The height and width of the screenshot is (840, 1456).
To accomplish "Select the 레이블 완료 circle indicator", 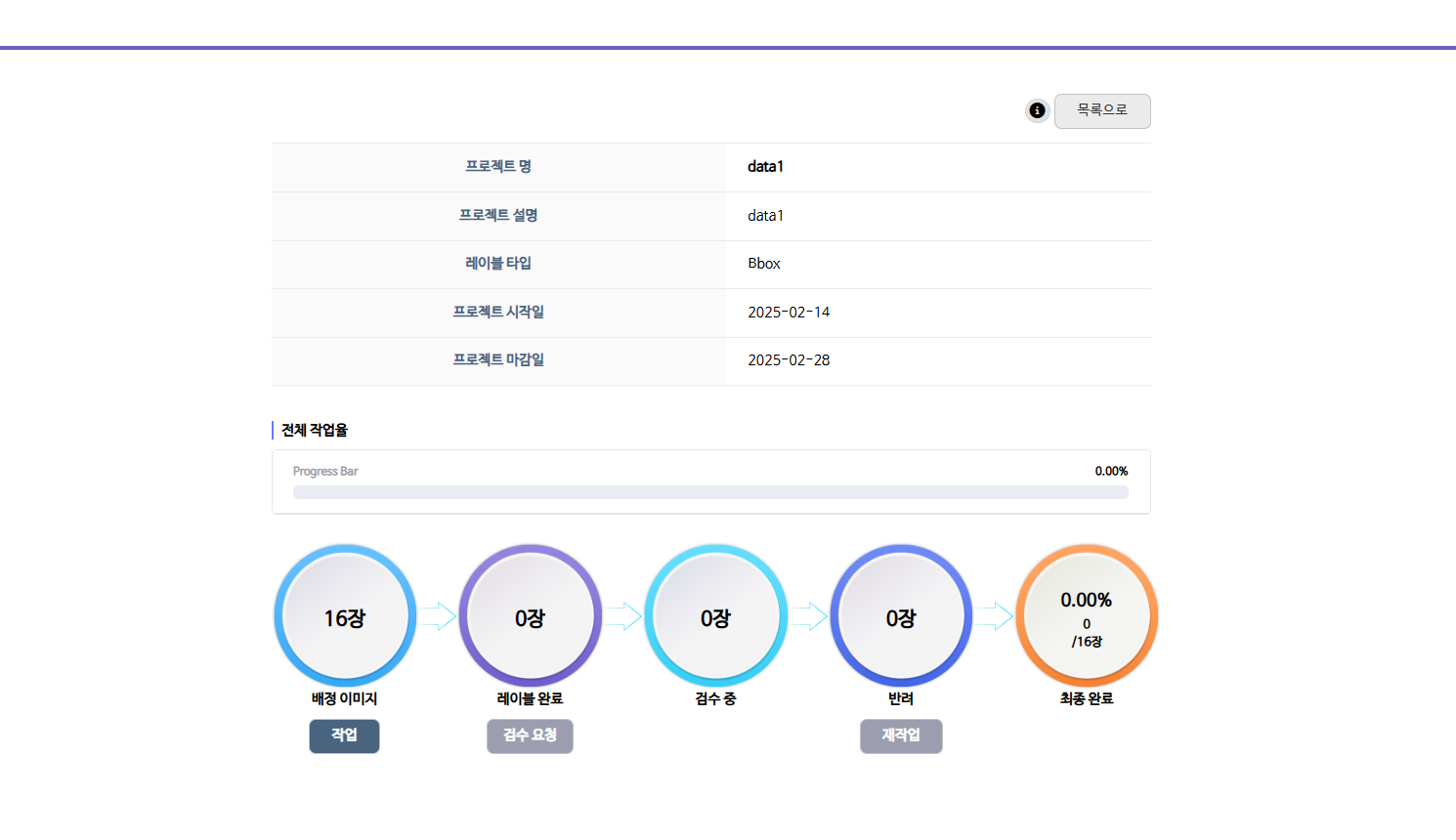I will click(530, 616).
